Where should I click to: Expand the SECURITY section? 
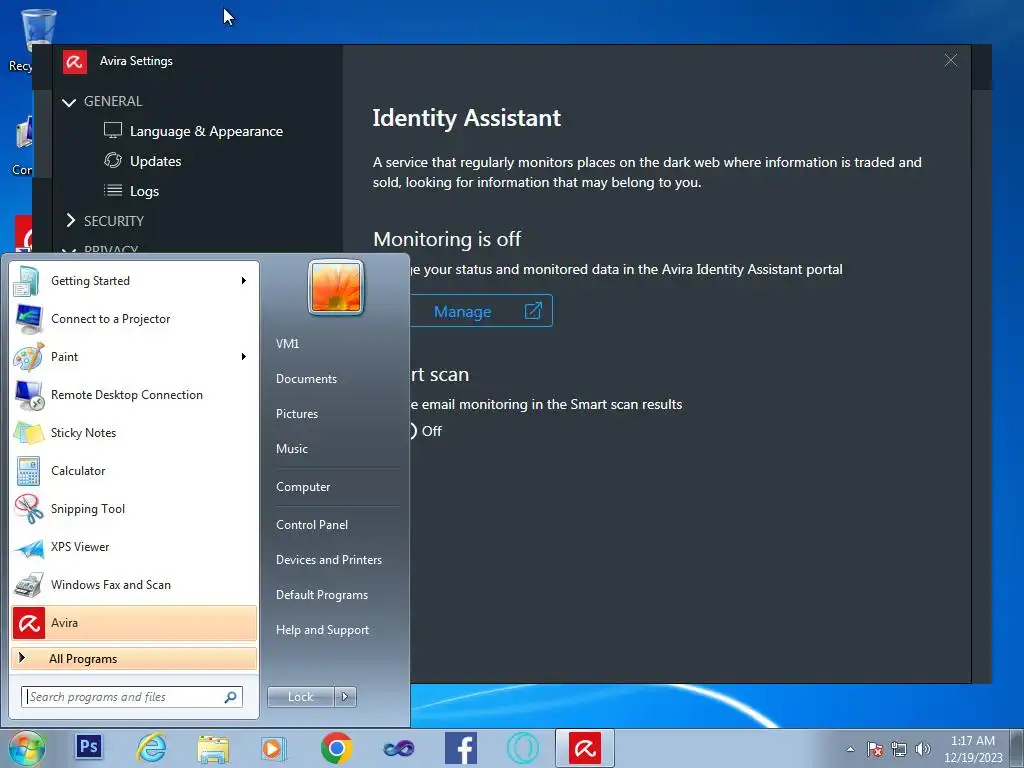click(x=71, y=221)
